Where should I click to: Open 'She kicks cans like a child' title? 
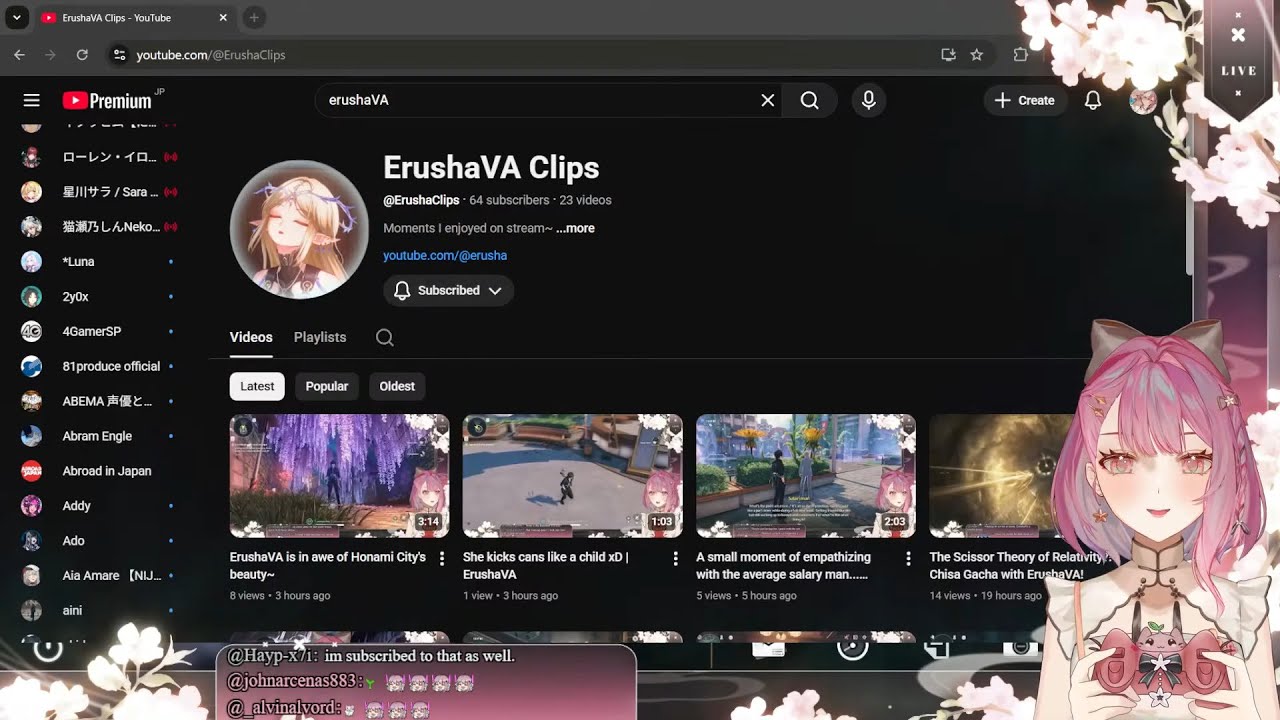tap(546, 566)
